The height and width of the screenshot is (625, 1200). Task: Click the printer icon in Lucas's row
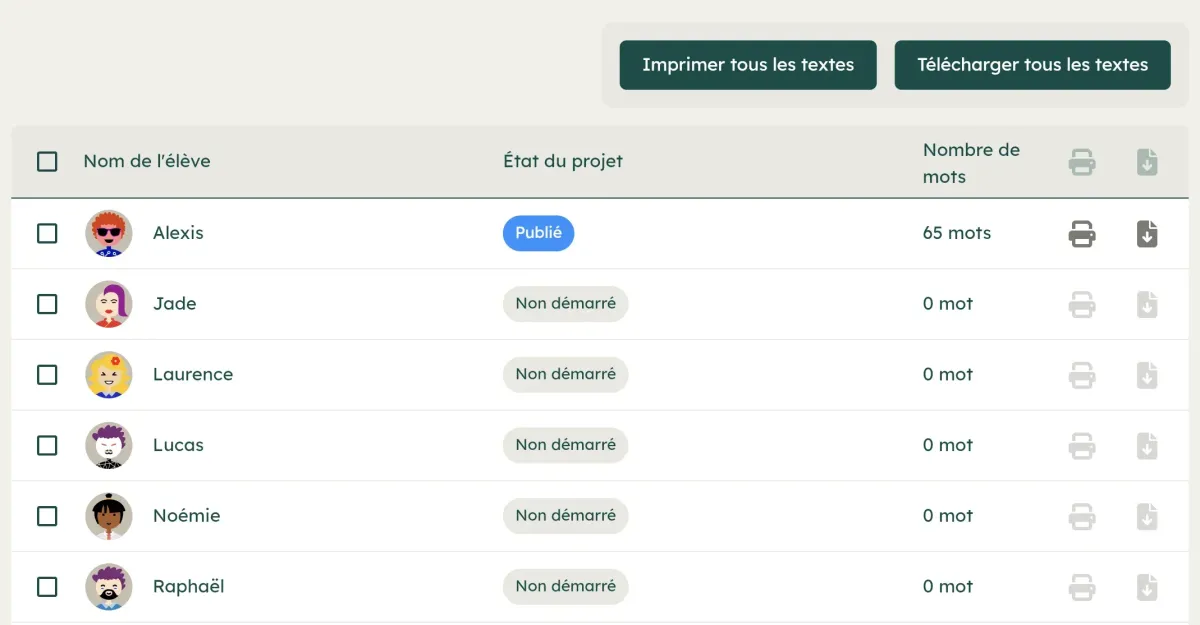(1082, 446)
